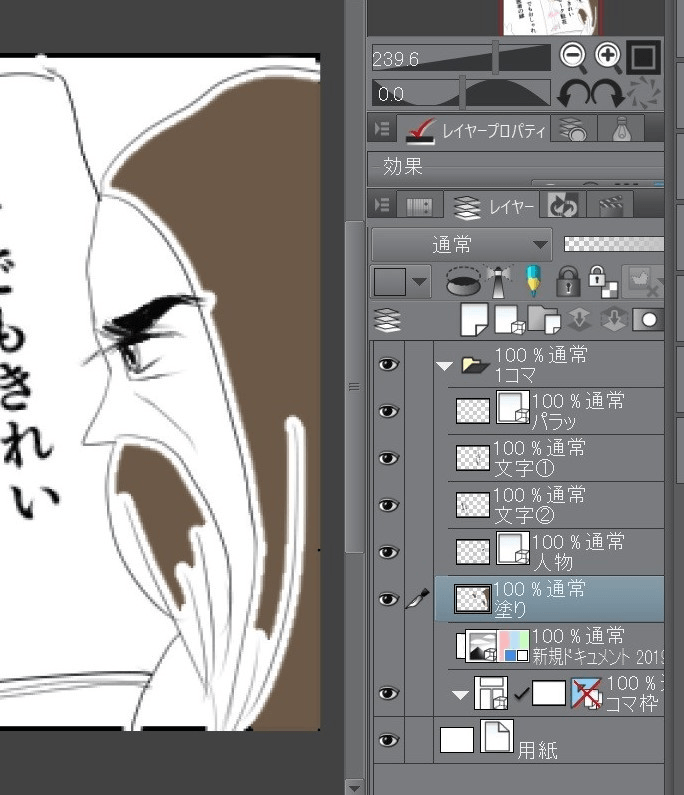This screenshot has width=684, height=795.
Task: Rotate canvas left with counterclockwise arrow
Action: [573, 93]
